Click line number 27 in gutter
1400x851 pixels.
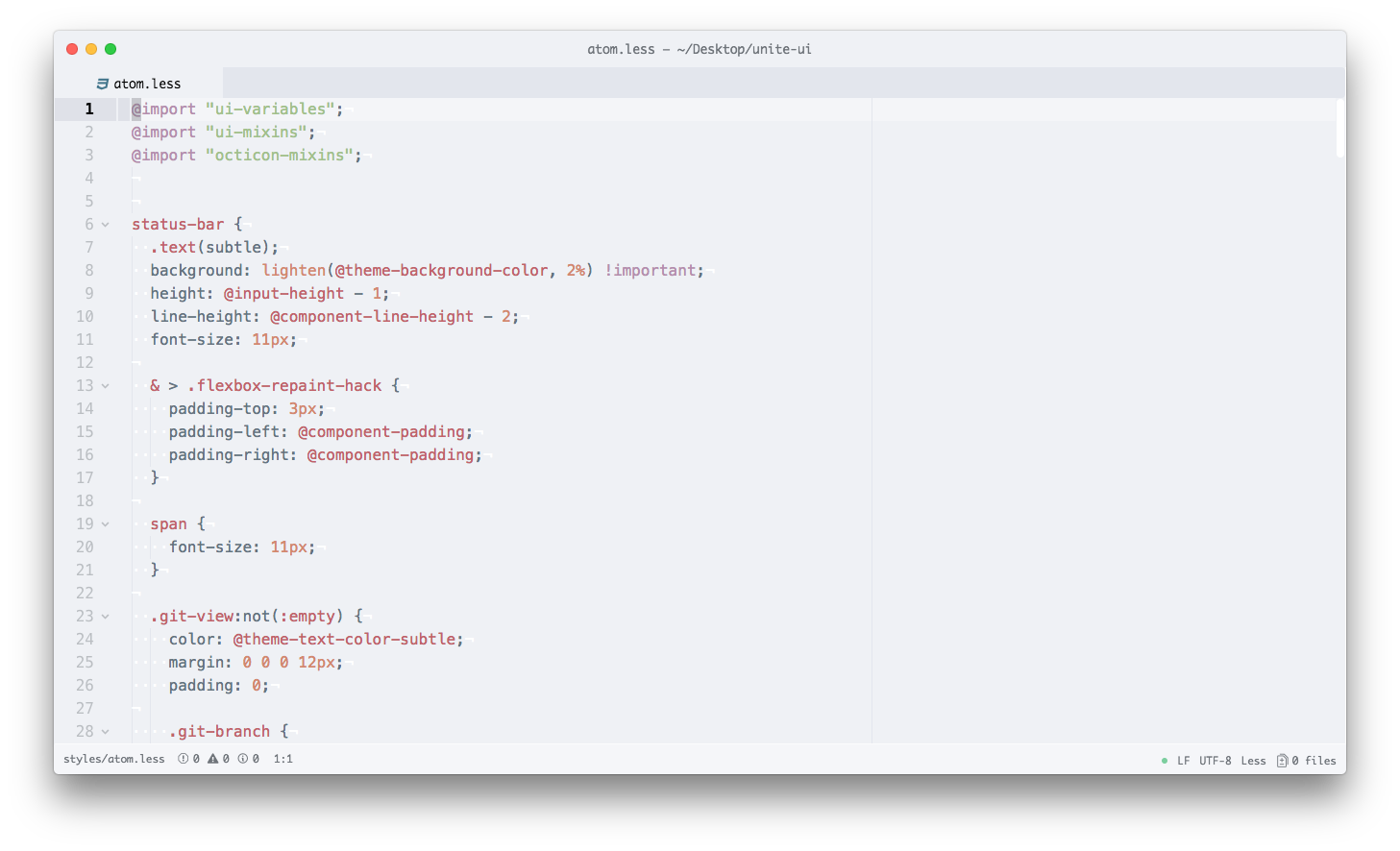coord(86,709)
